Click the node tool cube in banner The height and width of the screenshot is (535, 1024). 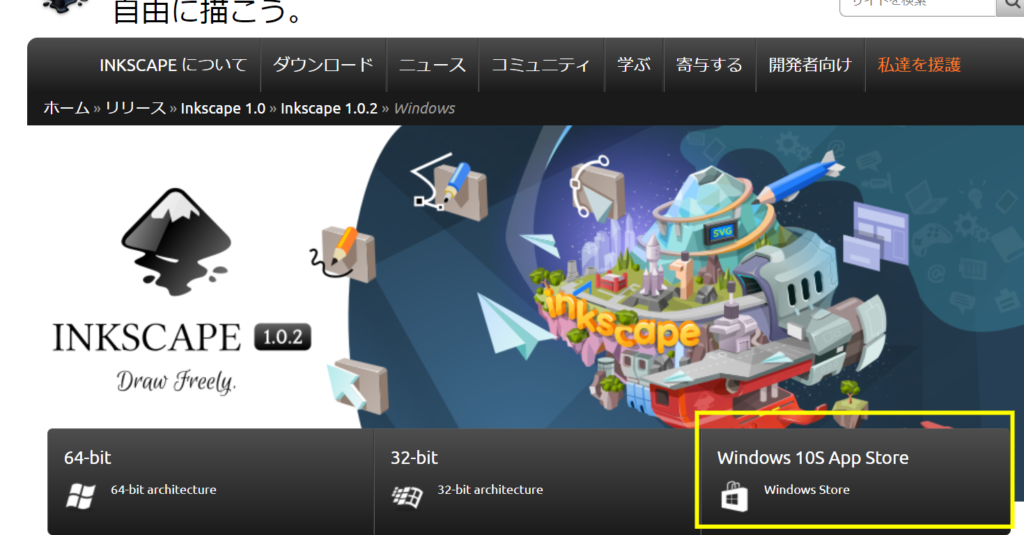tap(596, 187)
